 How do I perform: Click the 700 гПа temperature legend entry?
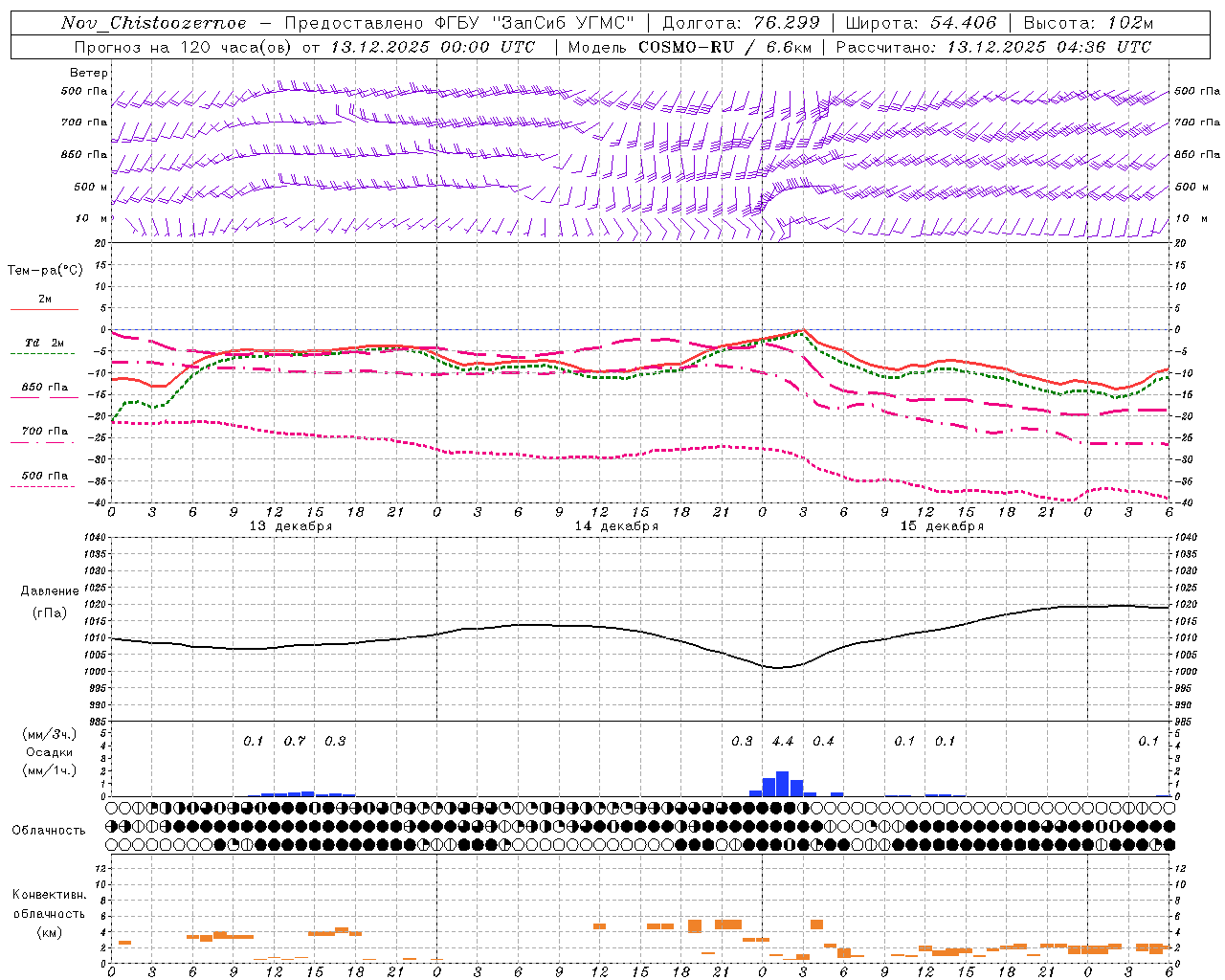click(45, 432)
